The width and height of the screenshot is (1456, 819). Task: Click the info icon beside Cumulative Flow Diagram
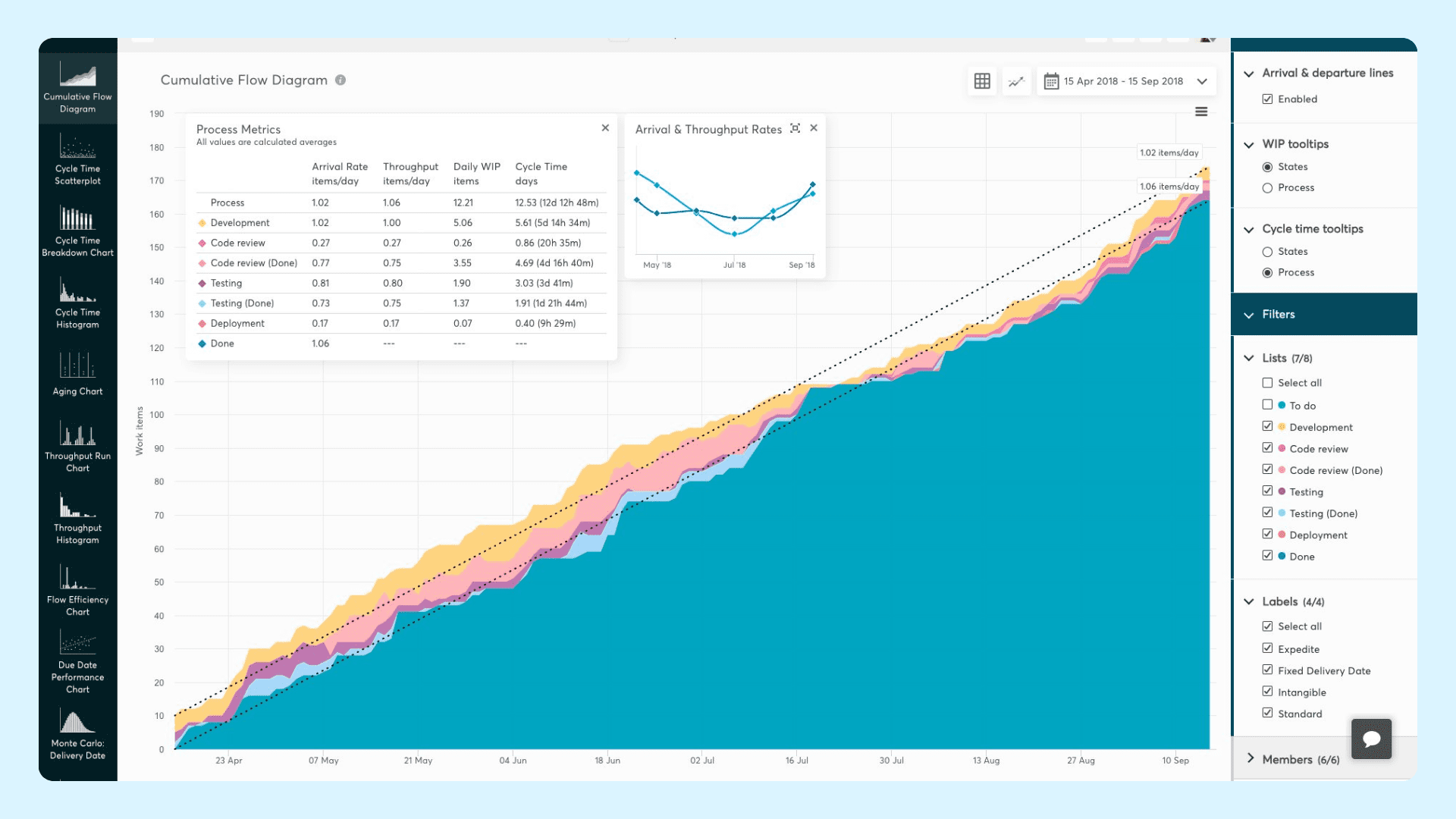pos(340,80)
